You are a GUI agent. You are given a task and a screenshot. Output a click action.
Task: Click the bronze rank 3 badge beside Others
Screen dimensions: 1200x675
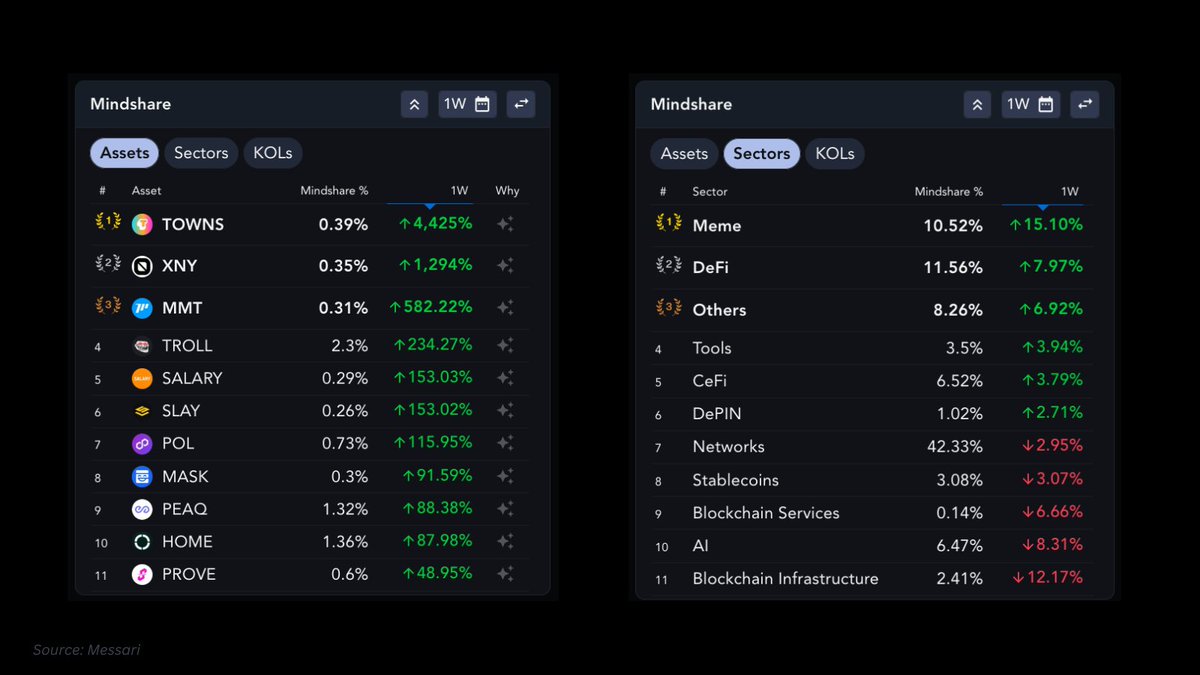point(668,307)
